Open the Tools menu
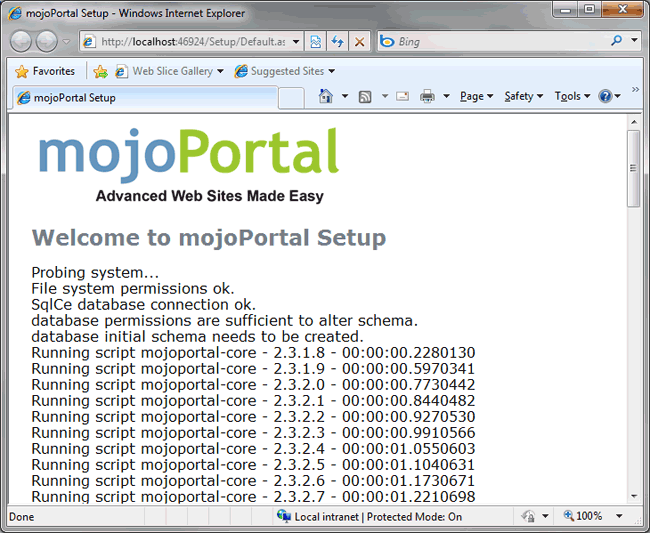Screen dimensions: 650x533 click(570, 97)
